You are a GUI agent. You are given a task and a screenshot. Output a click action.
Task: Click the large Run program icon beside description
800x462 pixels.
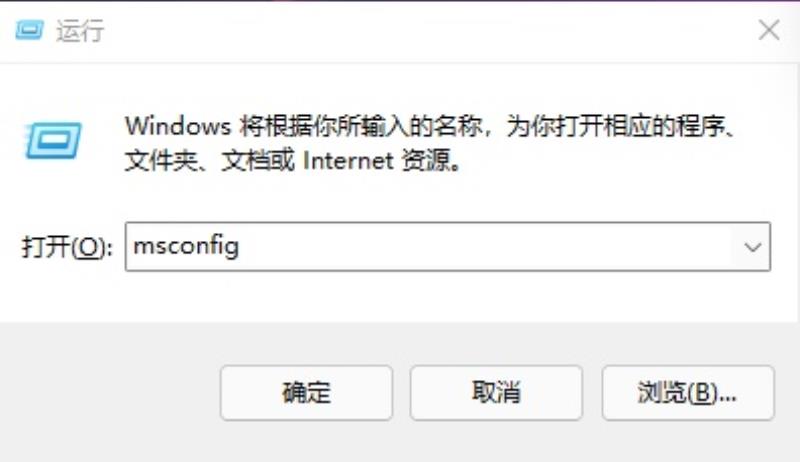(x=53, y=140)
